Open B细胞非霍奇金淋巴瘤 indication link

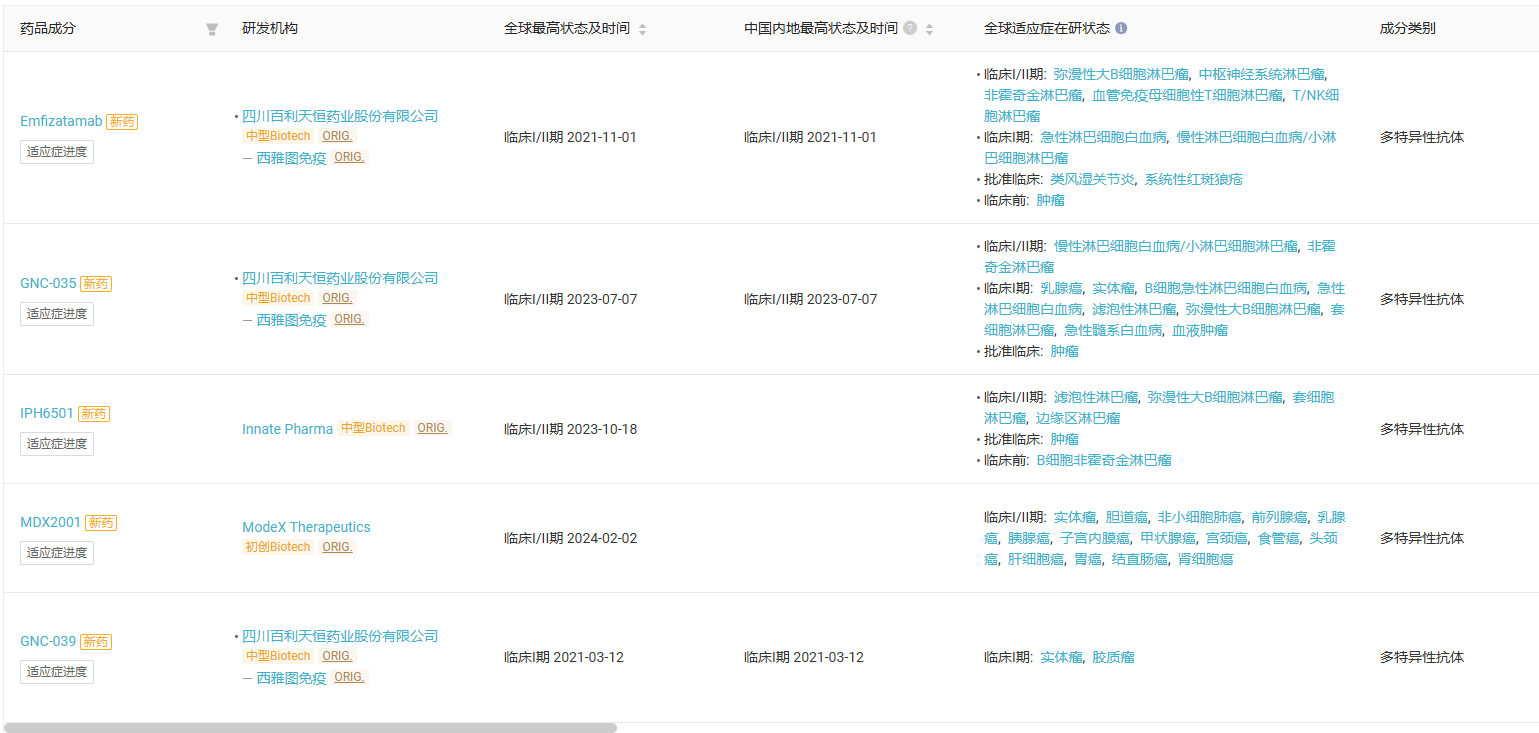click(1104, 460)
